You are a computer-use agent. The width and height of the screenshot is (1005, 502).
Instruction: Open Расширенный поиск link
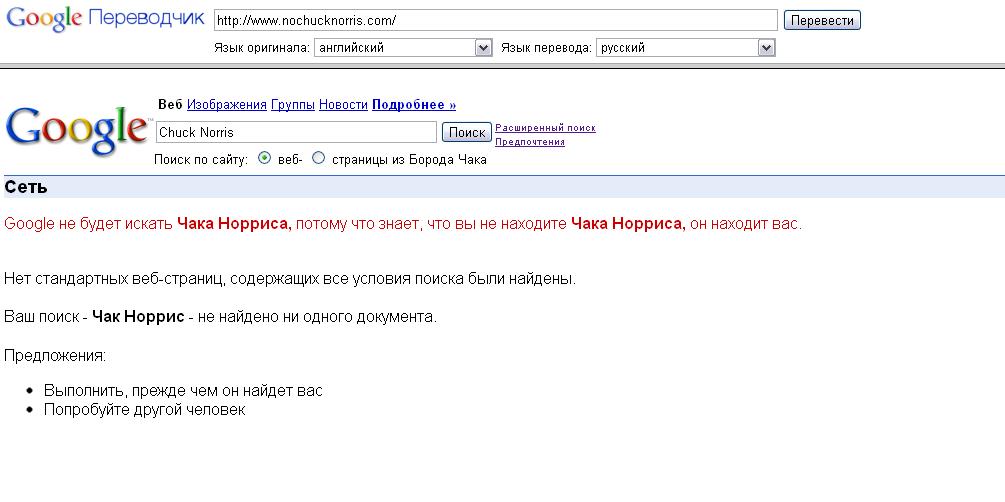click(x=545, y=128)
